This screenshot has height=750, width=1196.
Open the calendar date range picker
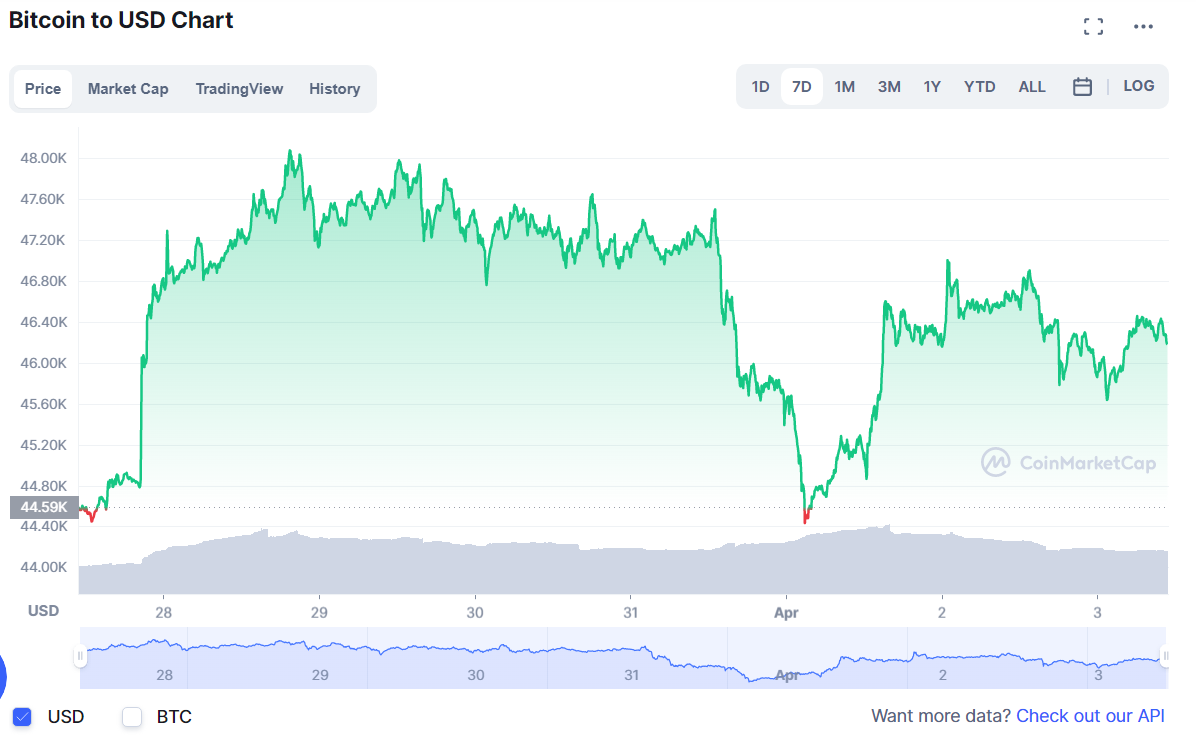coord(1082,86)
